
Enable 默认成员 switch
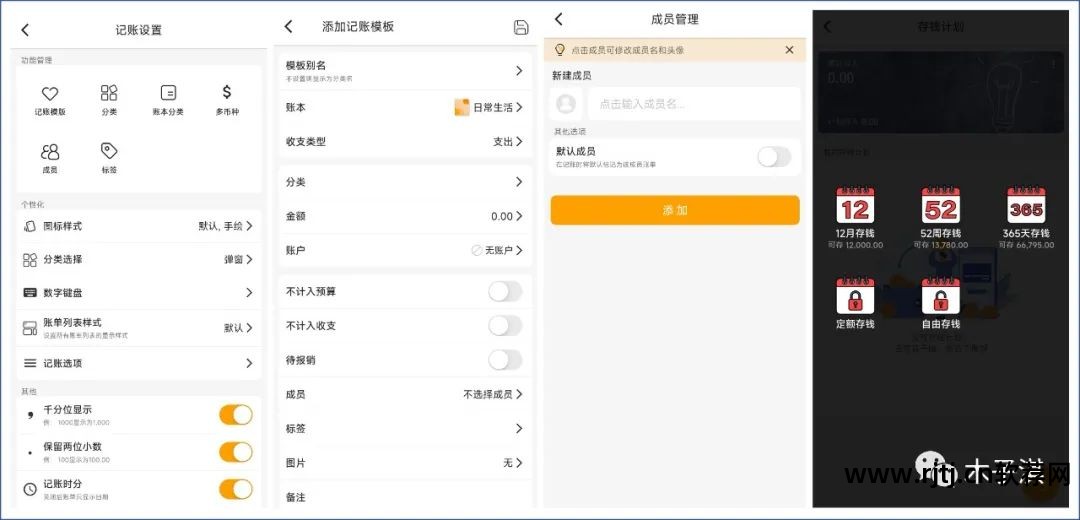pos(774,156)
